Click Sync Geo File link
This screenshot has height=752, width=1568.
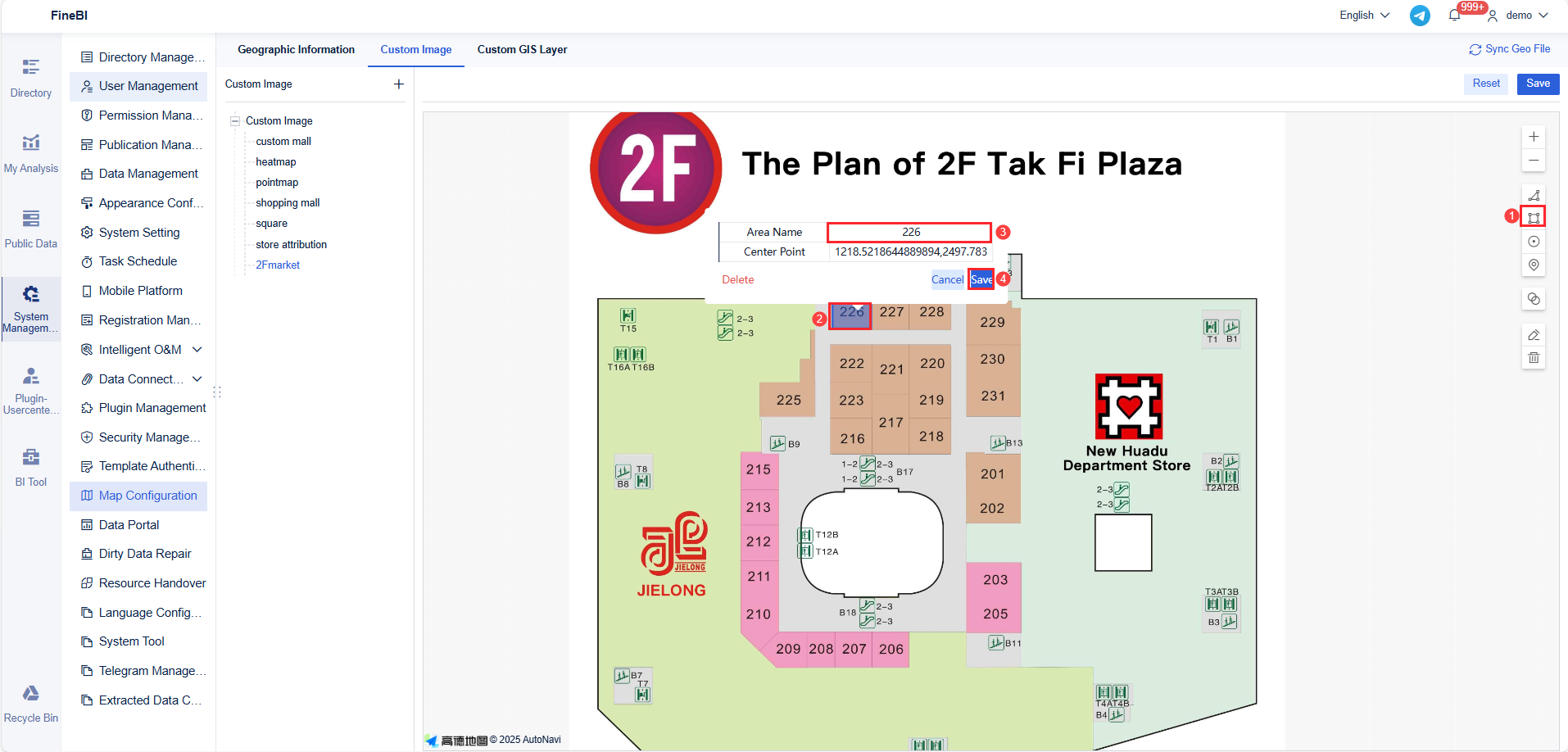point(1510,49)
